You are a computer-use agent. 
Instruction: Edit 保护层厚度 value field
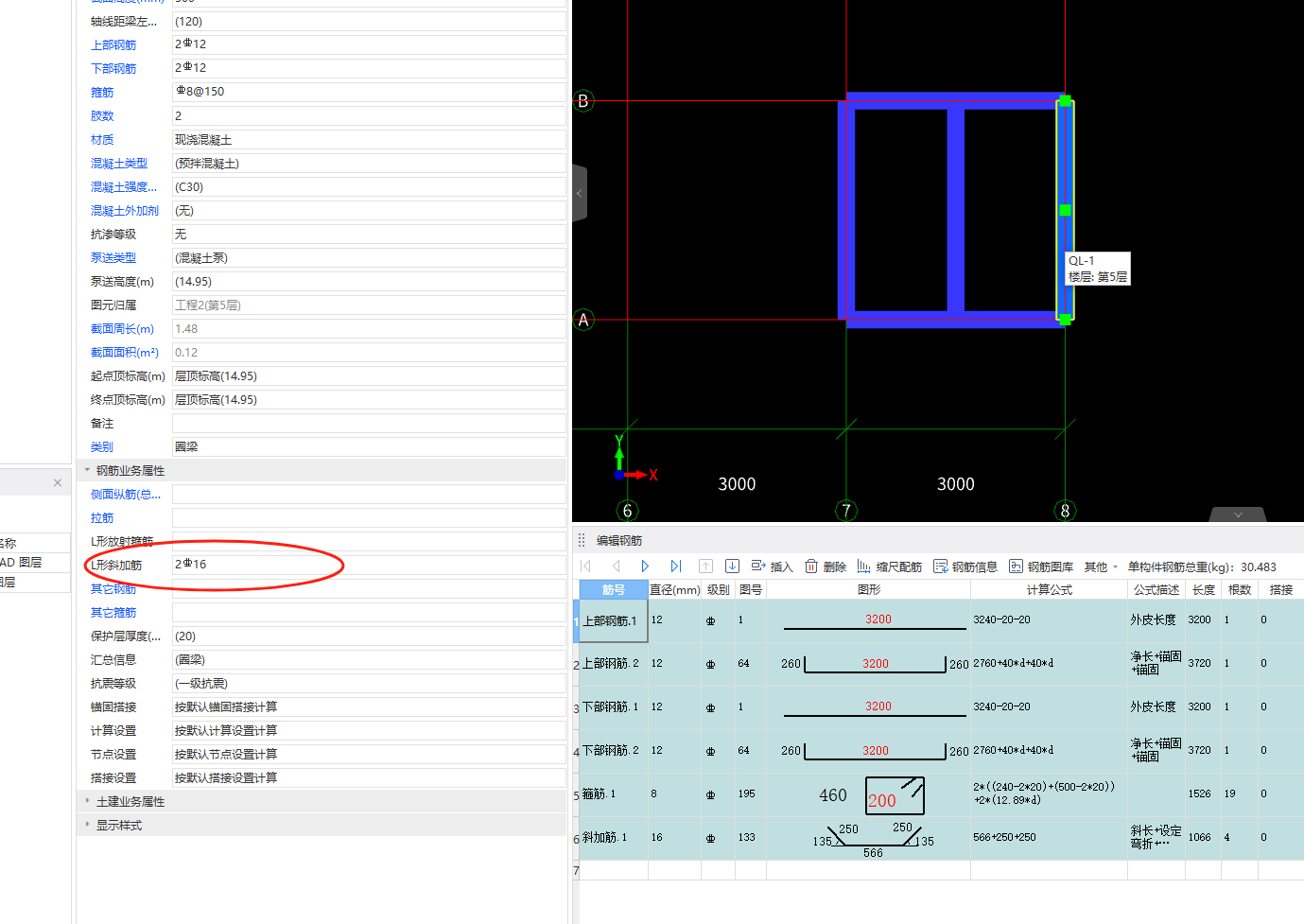pyautogui.click(x=369, y=636)
